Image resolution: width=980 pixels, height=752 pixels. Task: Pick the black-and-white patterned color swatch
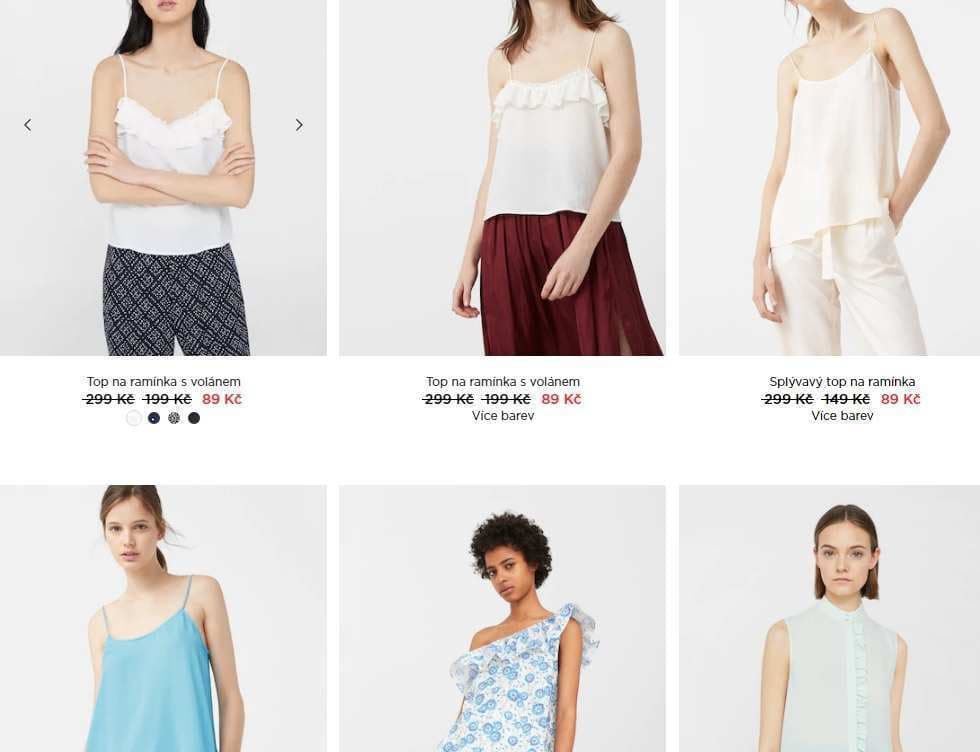click(174, 418)
